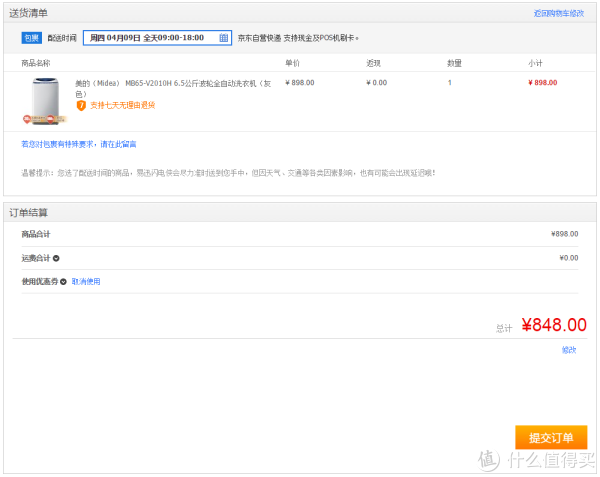Click the 商品合计 row label
The image size is (600, 477).
[36, 234]
